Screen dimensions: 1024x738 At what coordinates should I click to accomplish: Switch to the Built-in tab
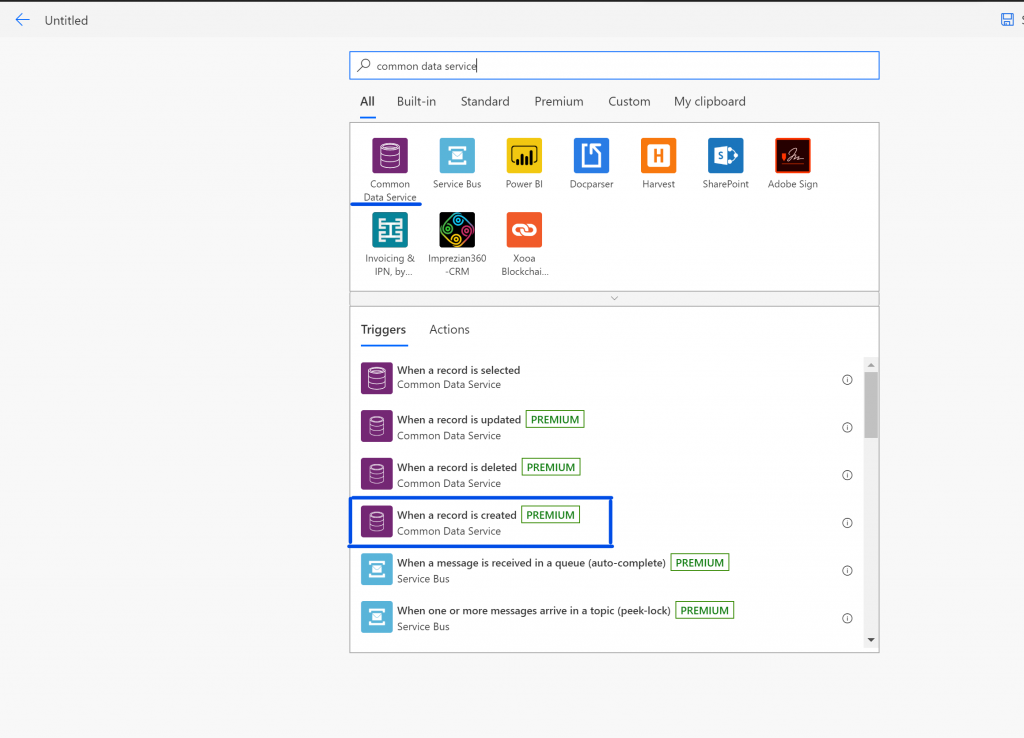click(416, 102)
